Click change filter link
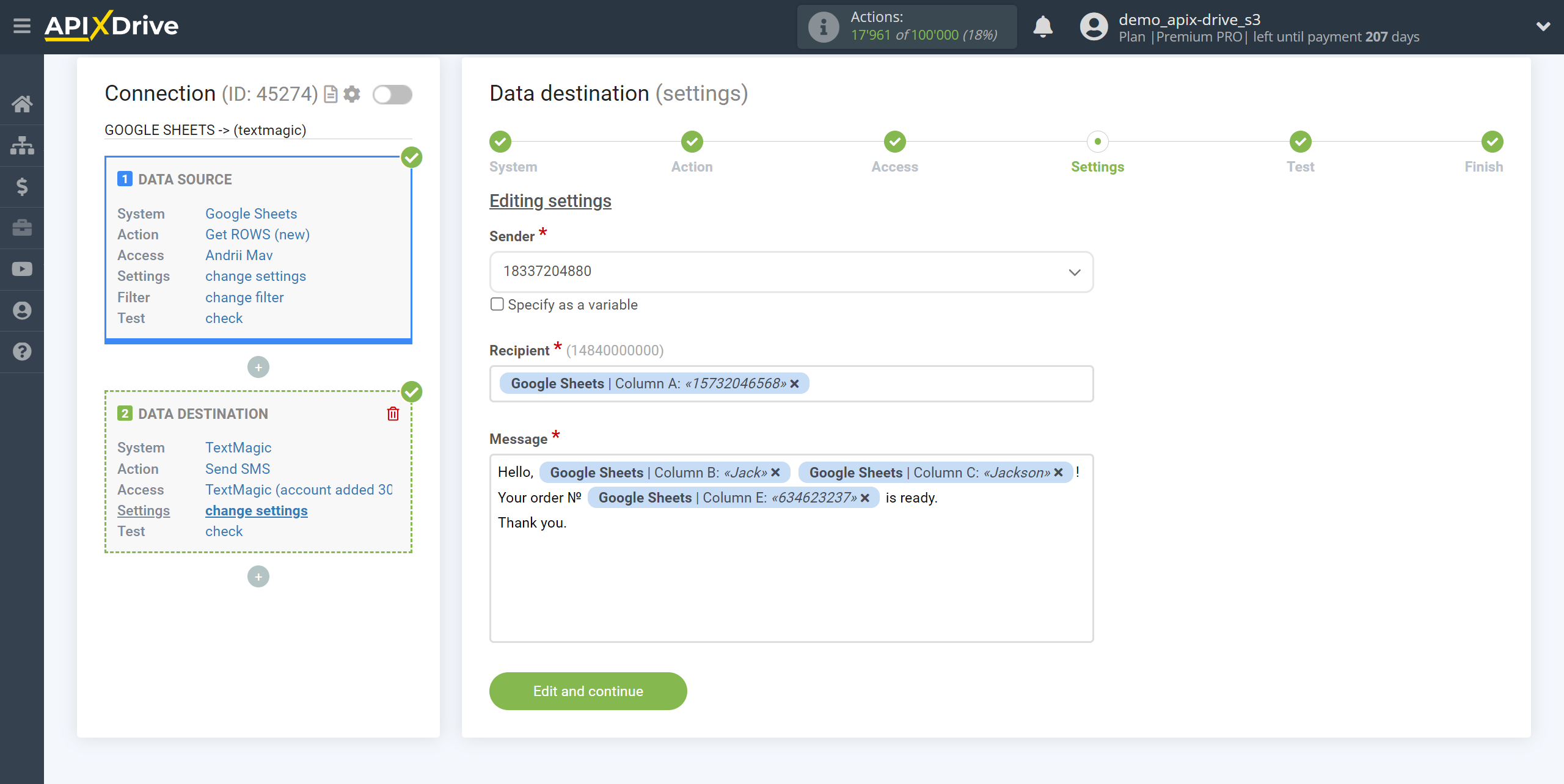 click(244, 297)
